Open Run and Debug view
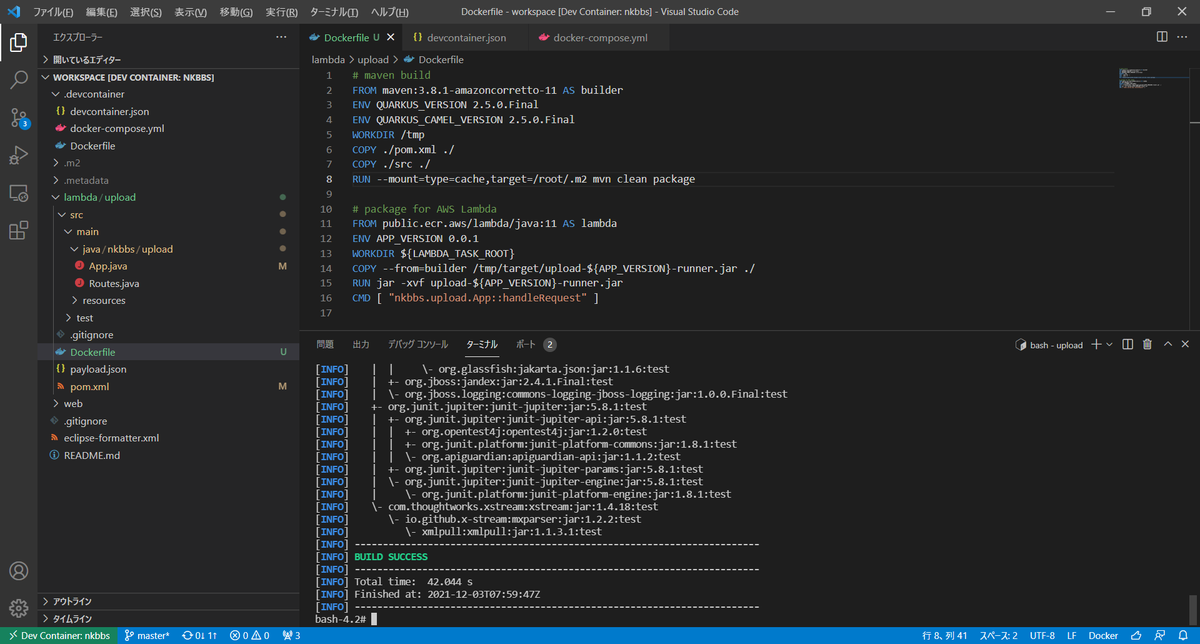The width and height of the screenshot is (1200, 644). click(18, 155)
